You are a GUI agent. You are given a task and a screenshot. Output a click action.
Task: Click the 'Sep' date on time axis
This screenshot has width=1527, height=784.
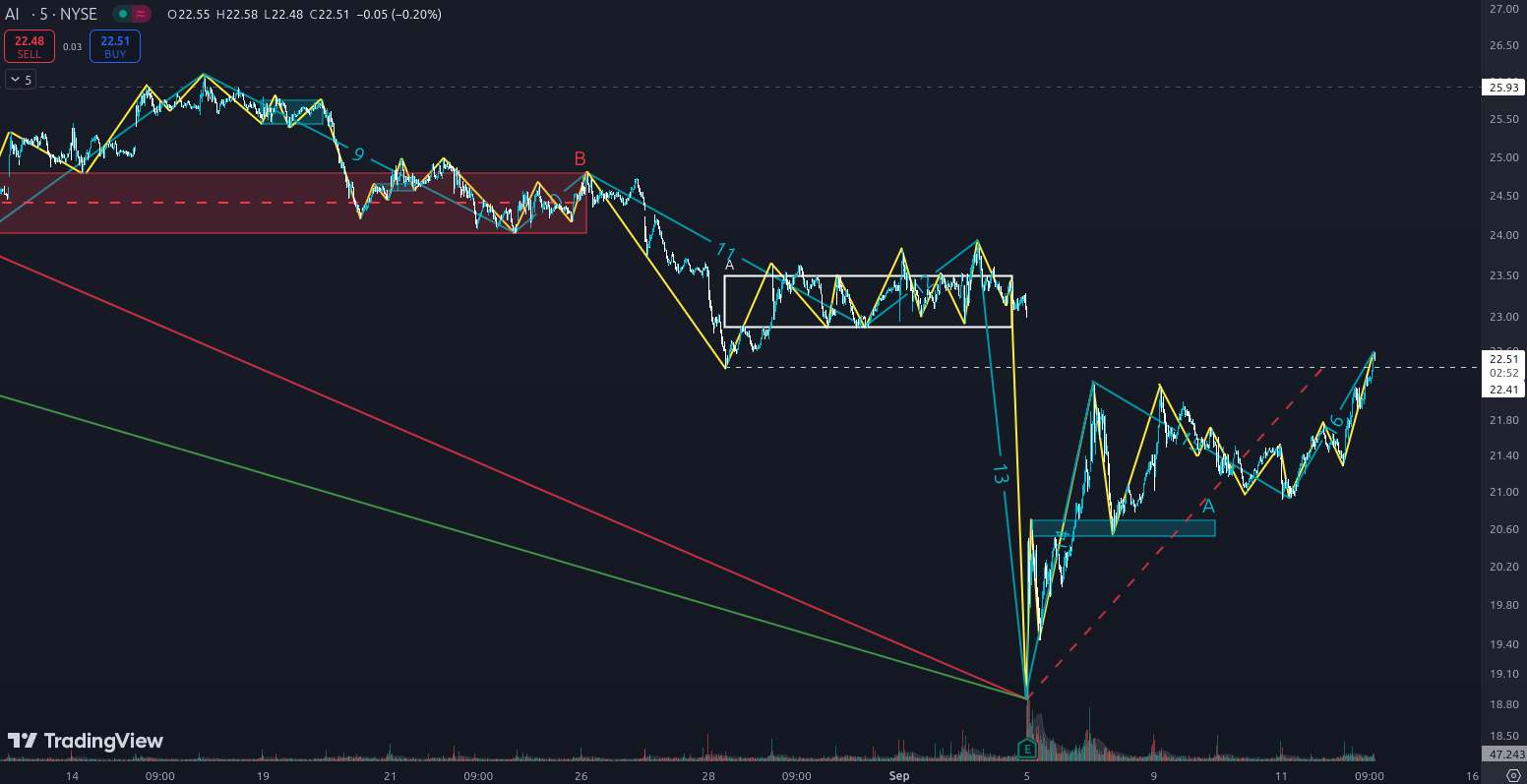point(898,776)
